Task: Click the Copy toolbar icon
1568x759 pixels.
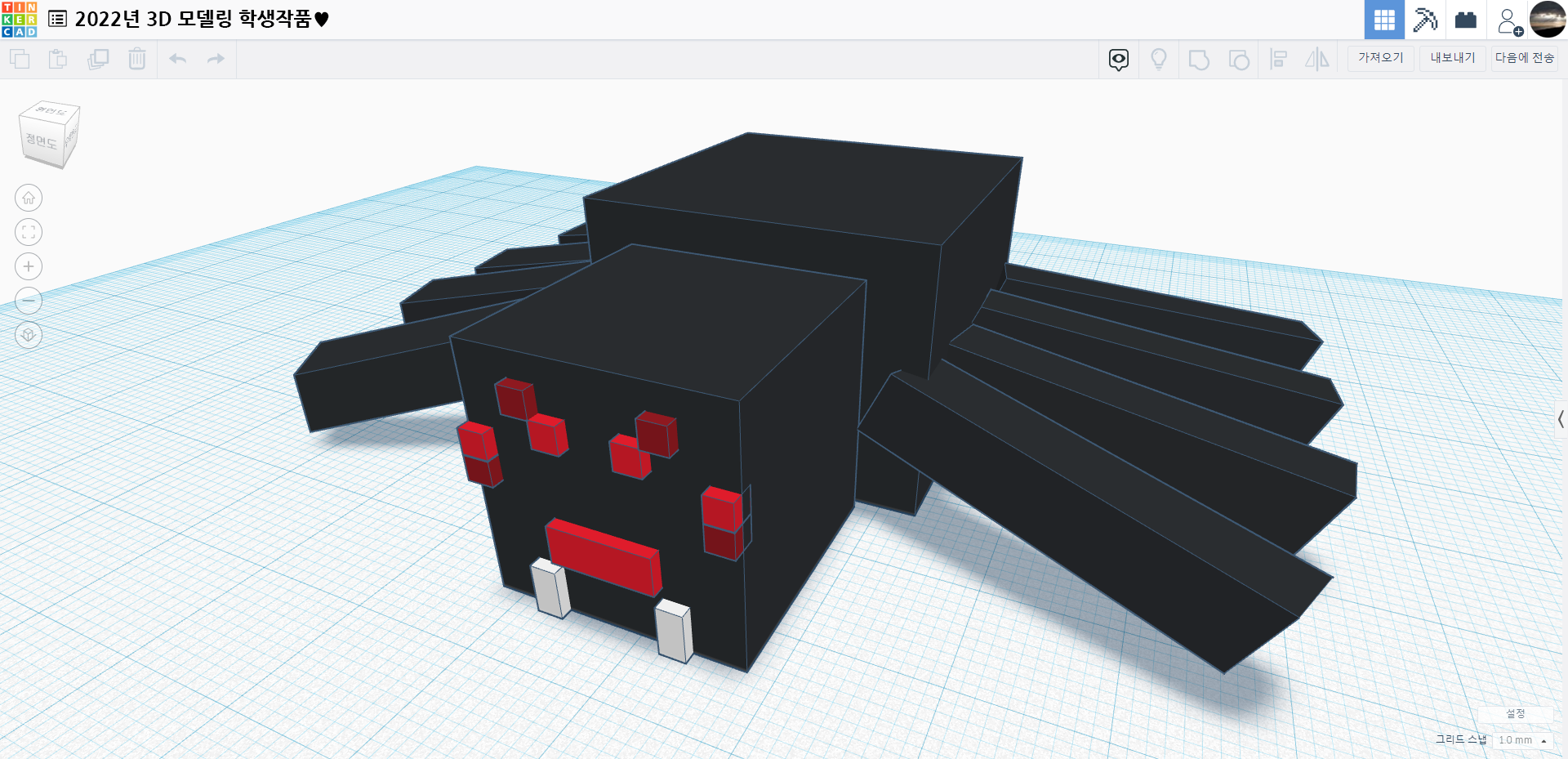Action: (20, 59)
